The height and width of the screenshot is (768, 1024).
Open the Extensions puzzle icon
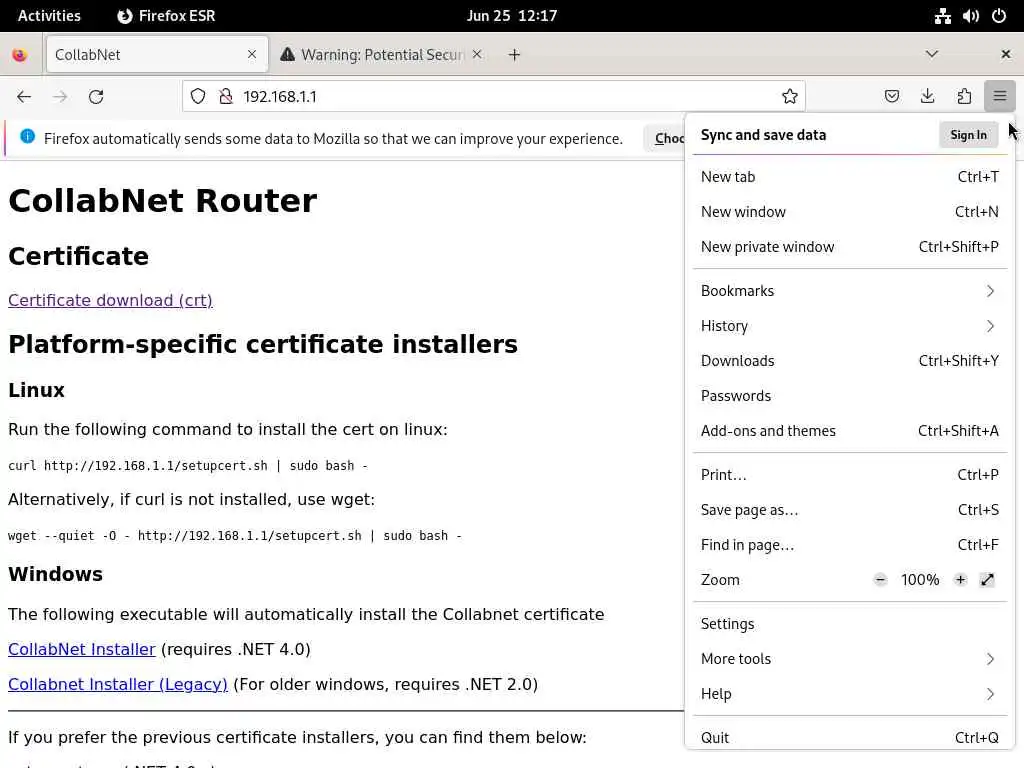[964, 97]
